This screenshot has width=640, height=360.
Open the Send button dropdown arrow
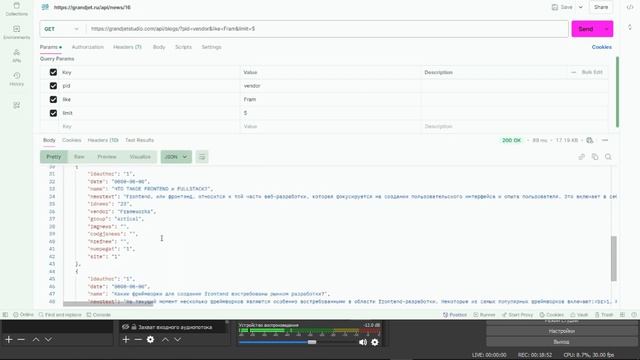607,29
